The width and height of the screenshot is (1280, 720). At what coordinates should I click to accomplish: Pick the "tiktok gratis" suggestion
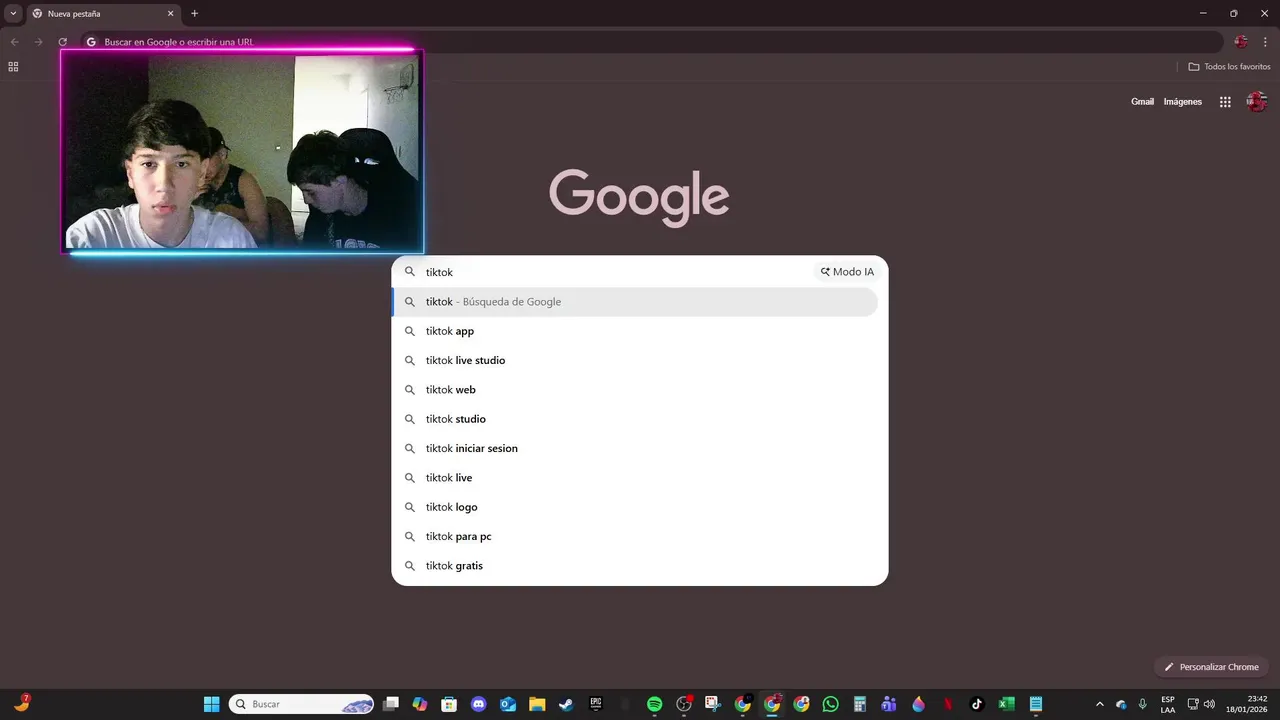click(636, 566)
